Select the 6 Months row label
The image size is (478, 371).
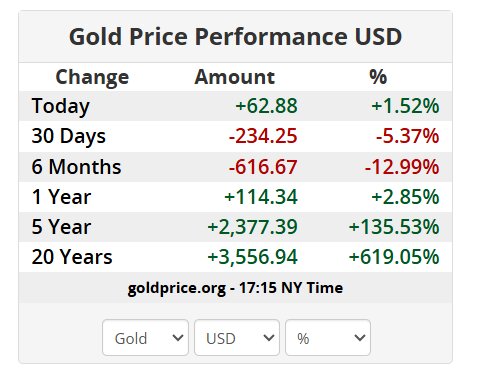click(76, 166)
